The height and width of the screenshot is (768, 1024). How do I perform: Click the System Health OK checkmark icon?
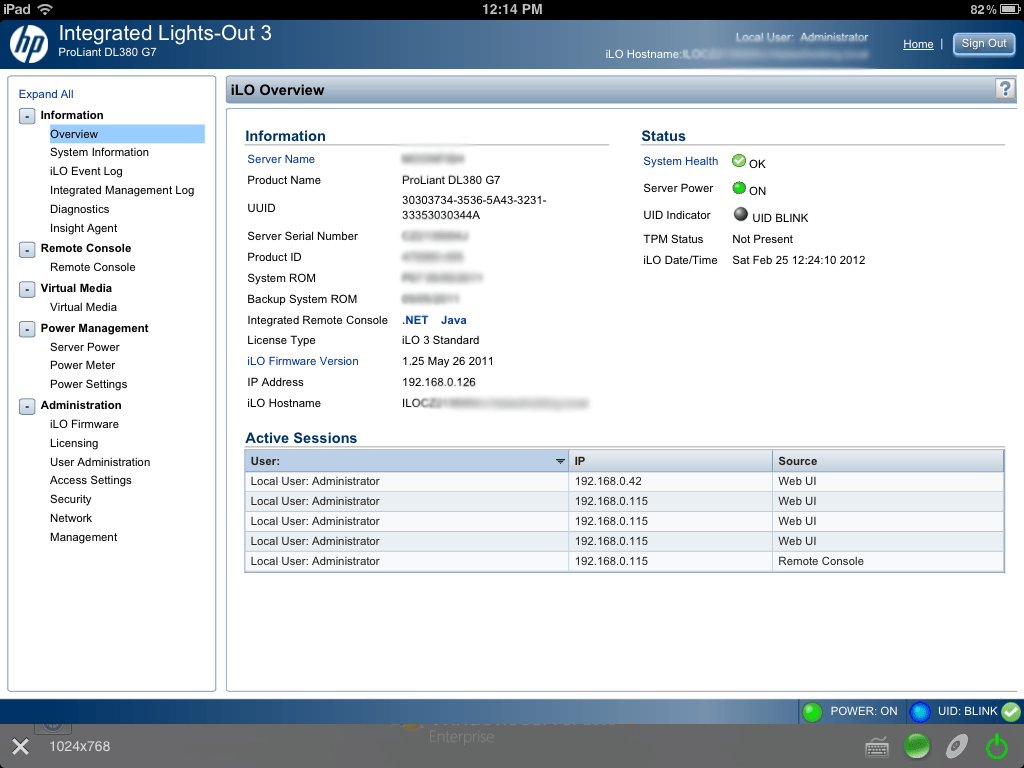739,161
